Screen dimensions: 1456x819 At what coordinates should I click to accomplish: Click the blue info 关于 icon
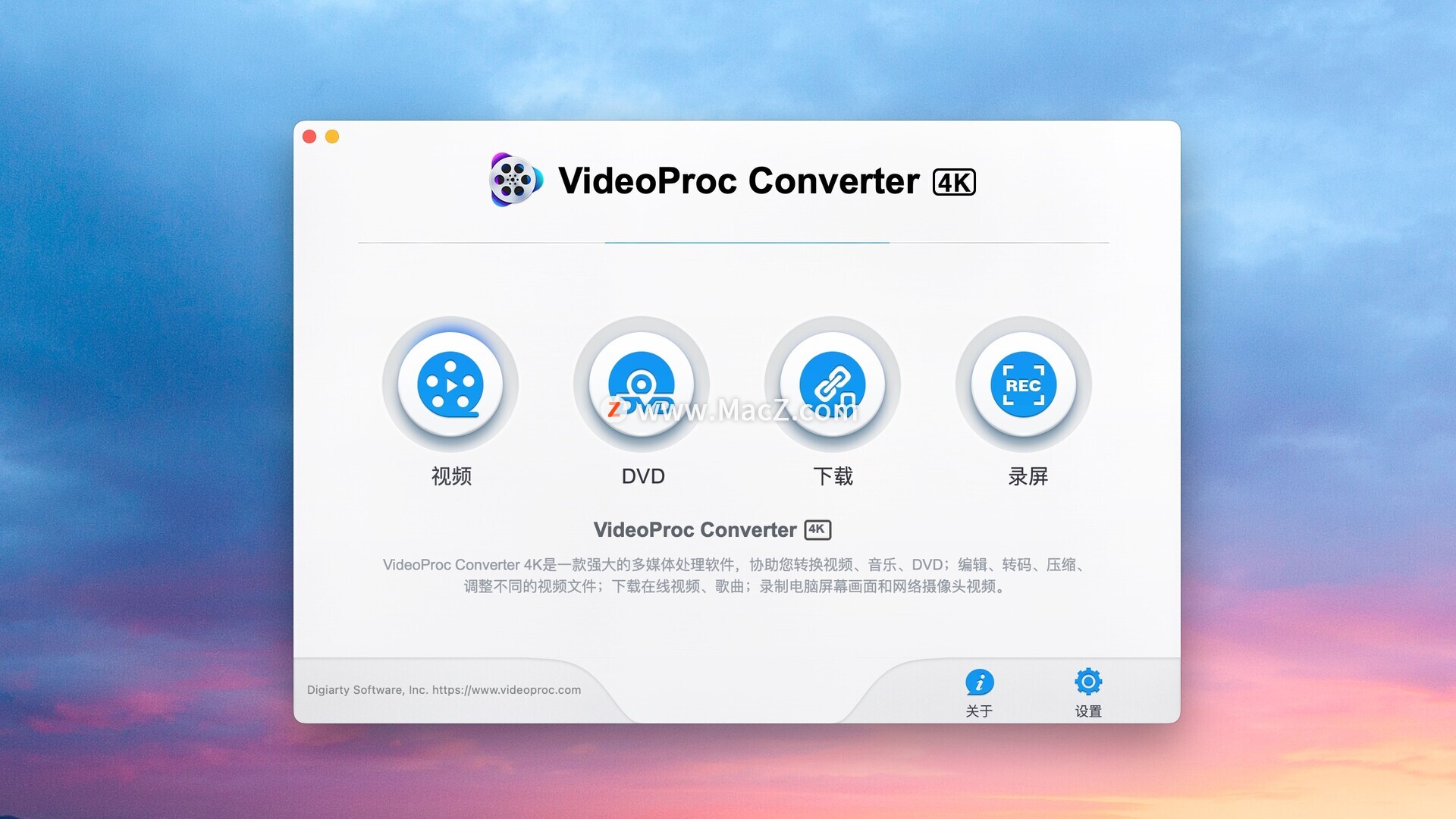(979, 682)
